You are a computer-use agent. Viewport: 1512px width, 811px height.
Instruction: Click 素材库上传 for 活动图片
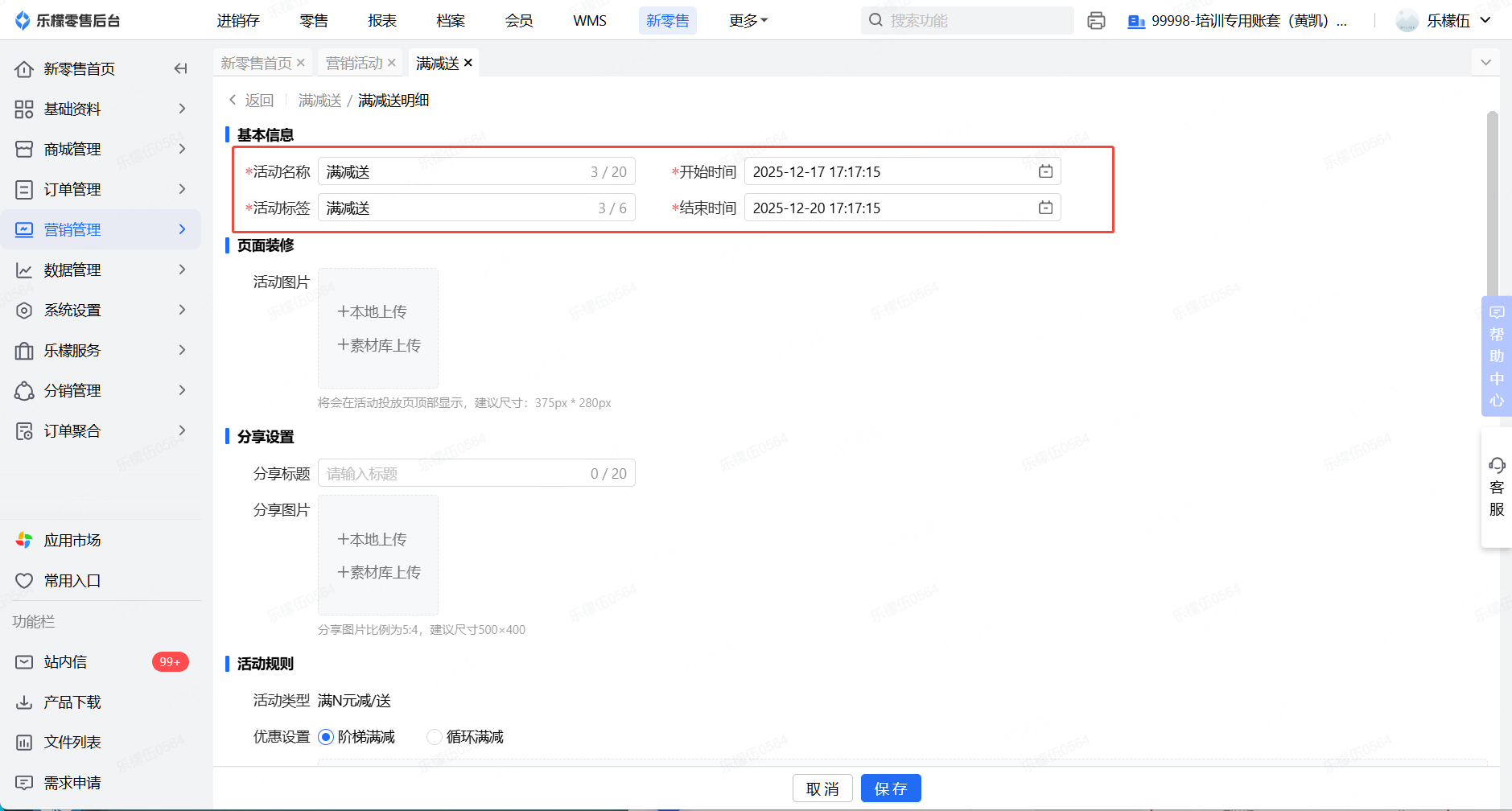(379, 346)
